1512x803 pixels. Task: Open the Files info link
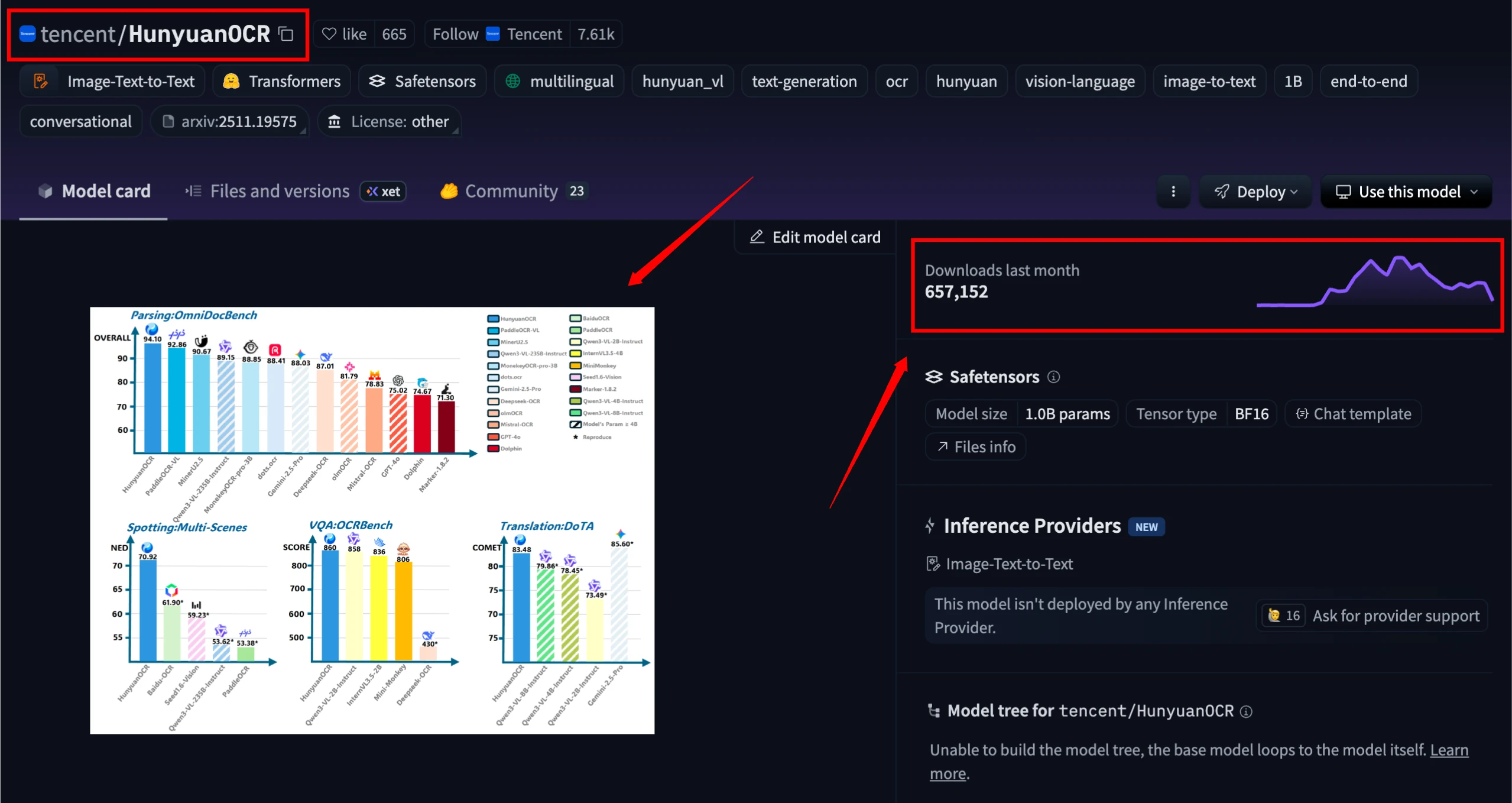[x=976, y=446]
